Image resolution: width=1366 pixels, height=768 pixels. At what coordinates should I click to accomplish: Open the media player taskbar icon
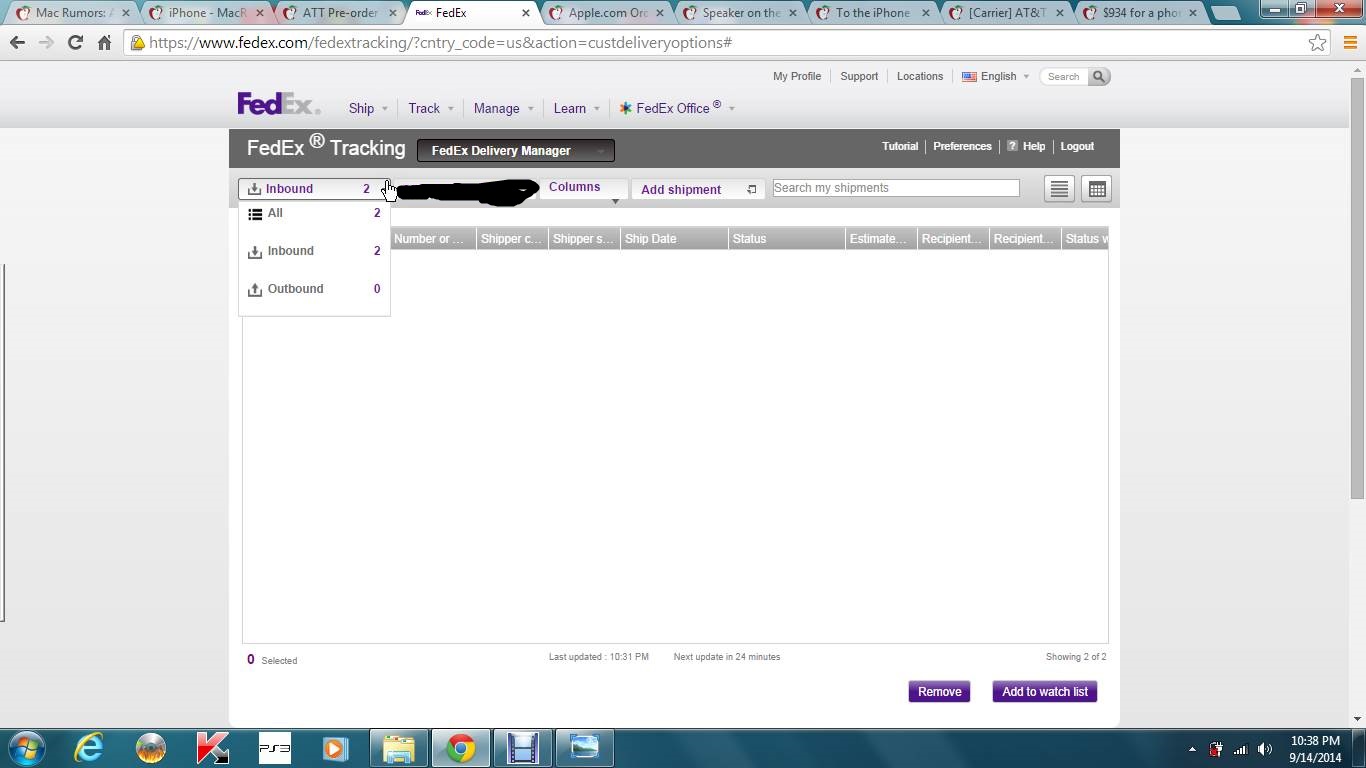coord(336,748)
